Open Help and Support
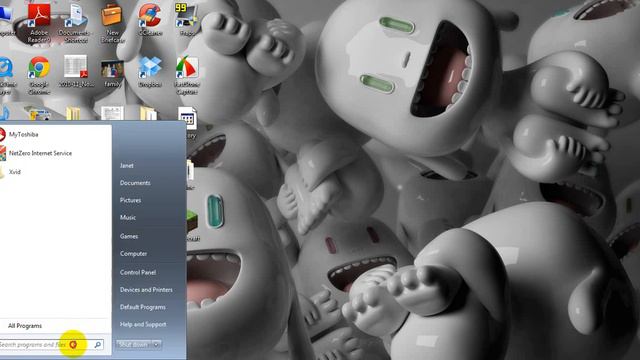640x360 pixels. tap(143, 324)
